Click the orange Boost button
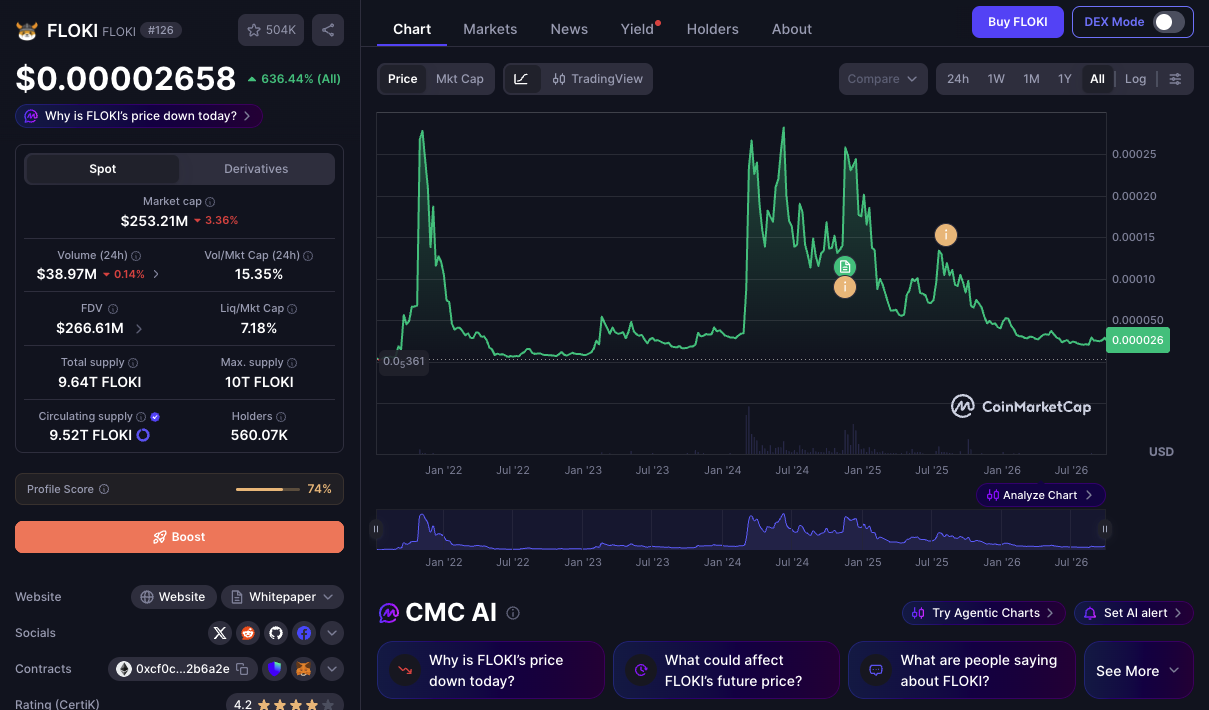Viewport: 1209px width, 710px height. (x=179, y=537)
